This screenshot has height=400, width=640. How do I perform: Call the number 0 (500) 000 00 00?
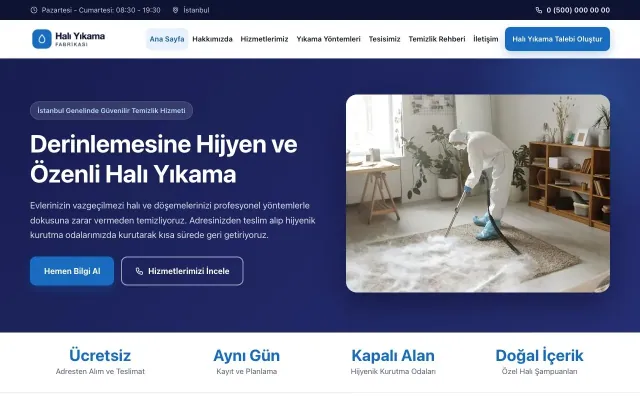coord(578,10)
